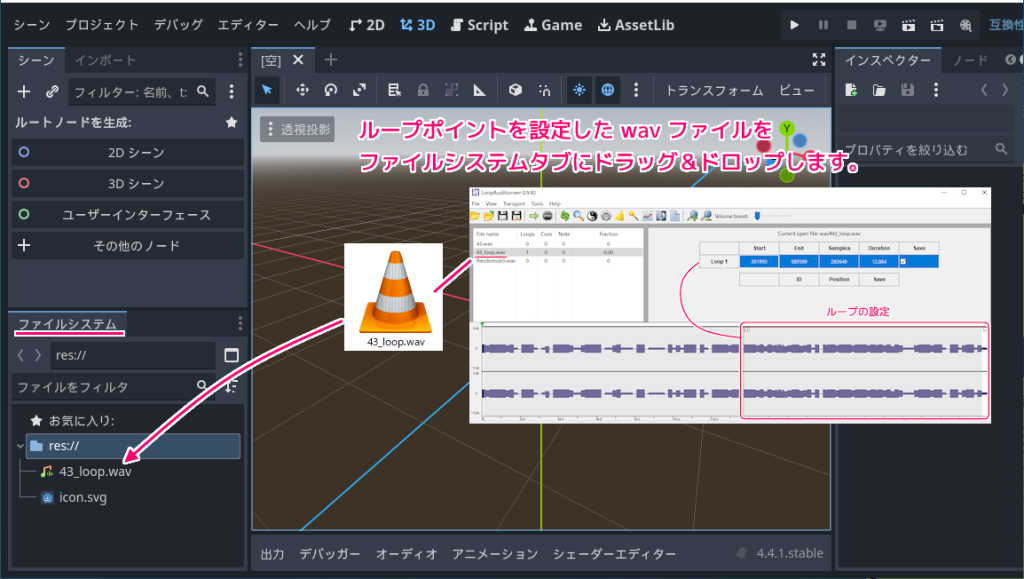Select the Scale mode tool
The width and height of the screenshot is (1024, 579).
[x=359, y=90]
